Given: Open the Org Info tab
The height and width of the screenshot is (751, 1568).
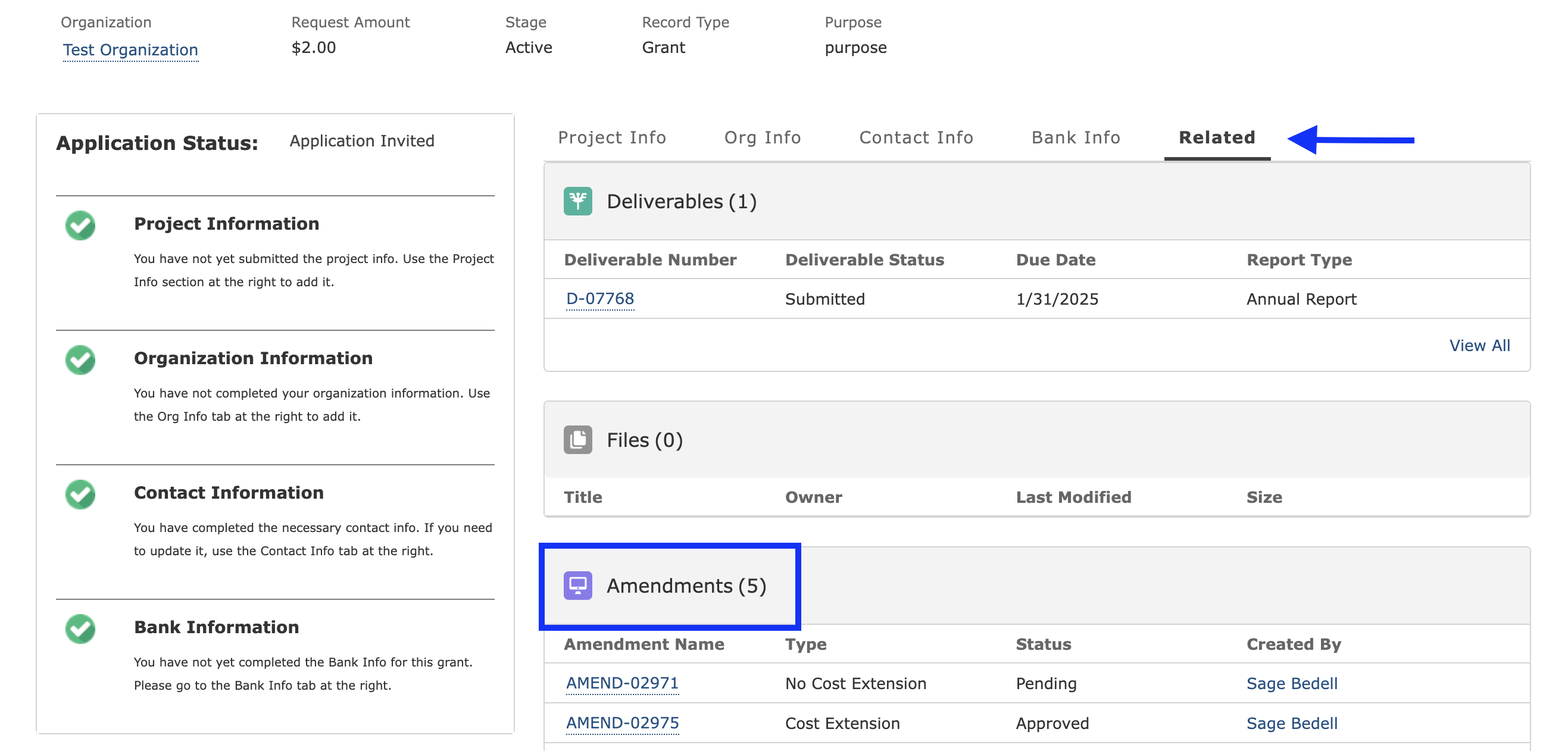Looking at the screenshot, I should pyautogui.click(x=762, y=138).
